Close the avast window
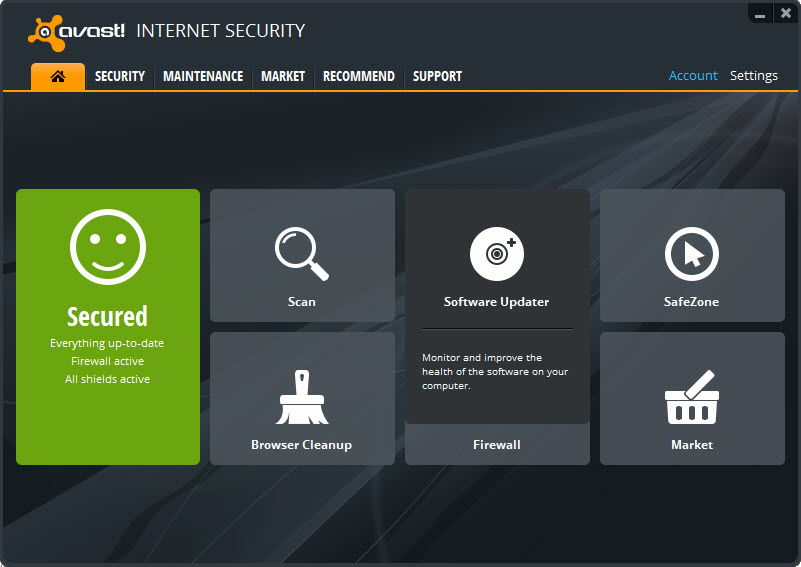 click(x=786, y=13)
